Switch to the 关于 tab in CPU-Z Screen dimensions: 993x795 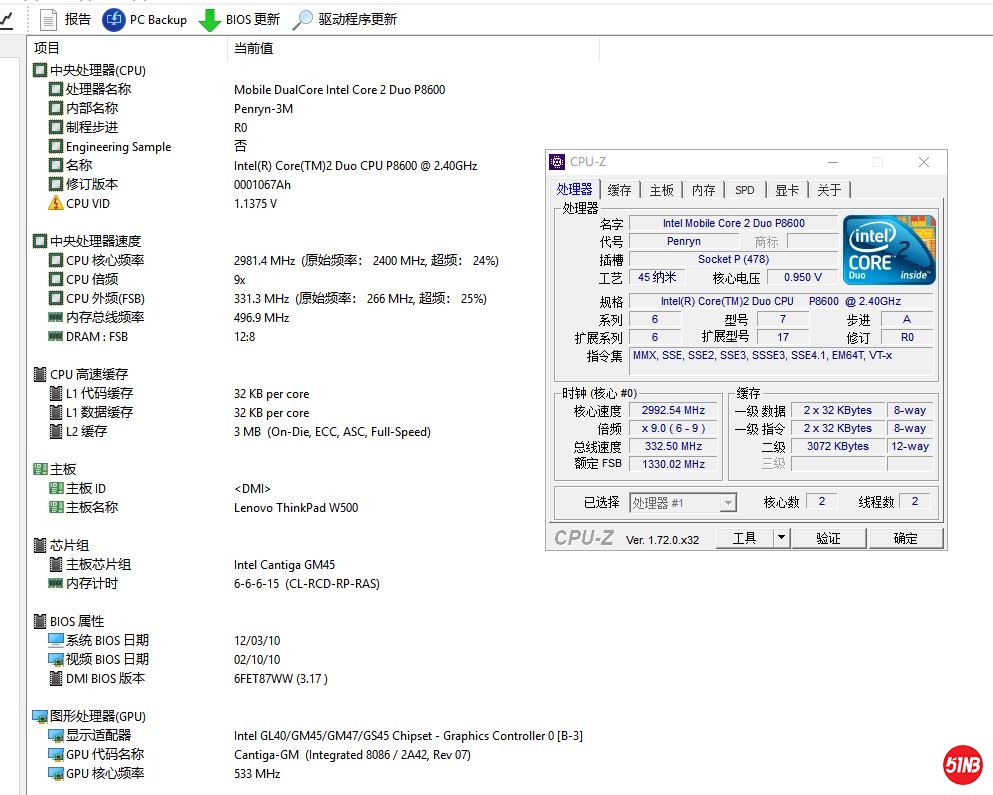click(x=828, y=190)
